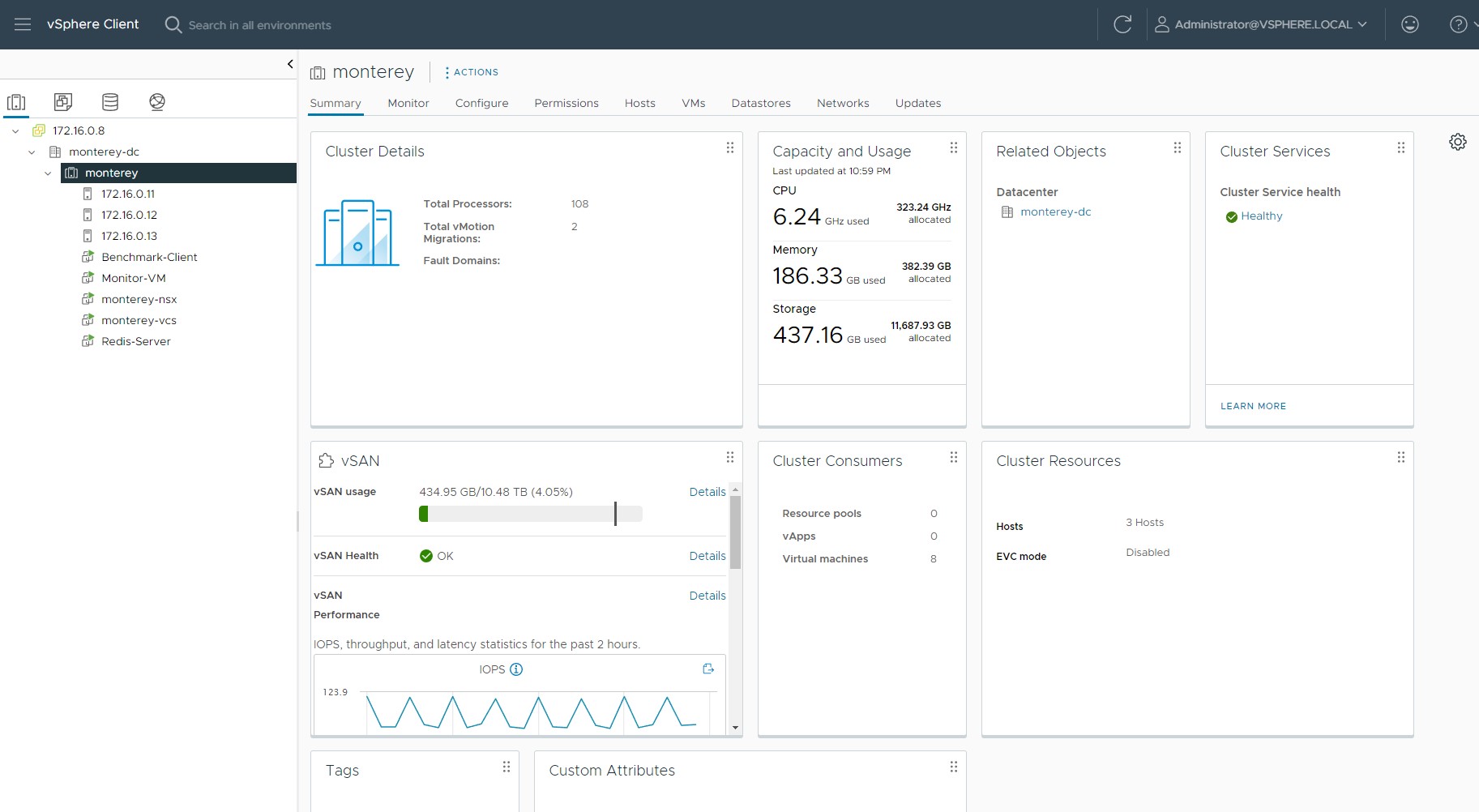Click the IOPS info icon
Screen dimensions: 1479x812
516,669
